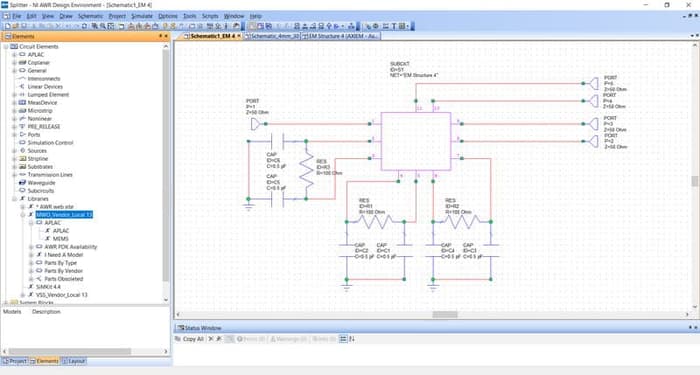
Task: Open the Scripts menu
Action: pyautogui.click(x=210, y=16)
